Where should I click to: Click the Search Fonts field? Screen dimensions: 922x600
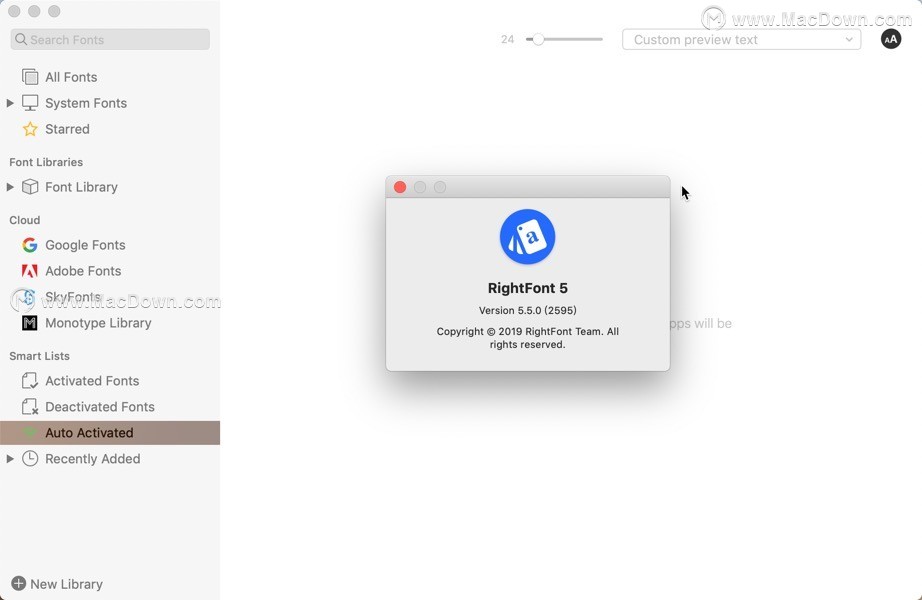click(110, 39)
